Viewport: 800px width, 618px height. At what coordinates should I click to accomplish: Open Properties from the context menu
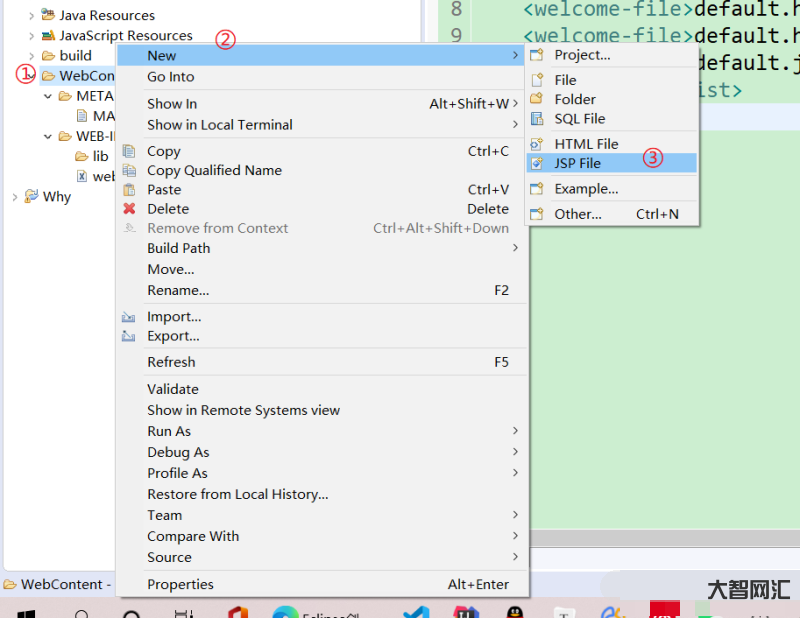pos(180,584)
